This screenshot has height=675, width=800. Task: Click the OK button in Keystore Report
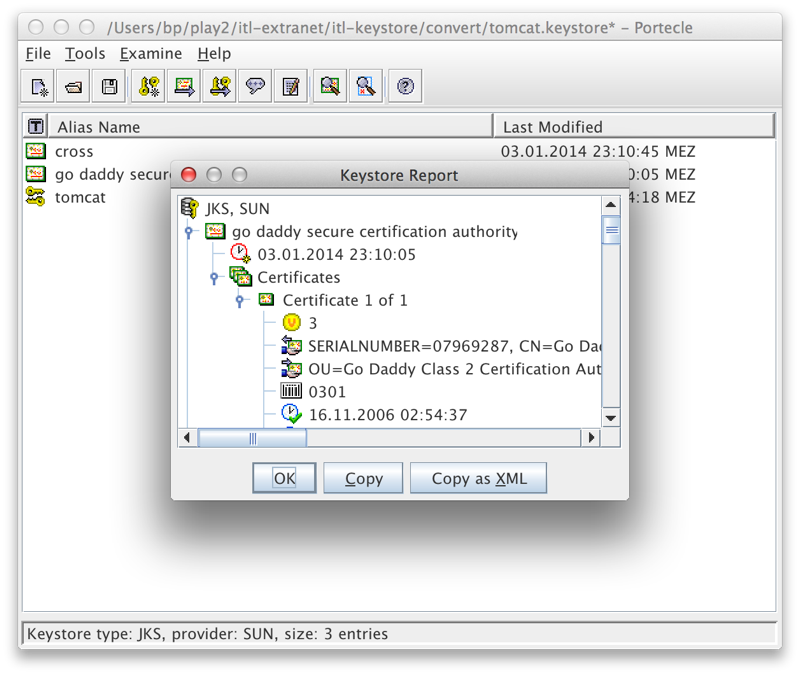pos(284,478)
